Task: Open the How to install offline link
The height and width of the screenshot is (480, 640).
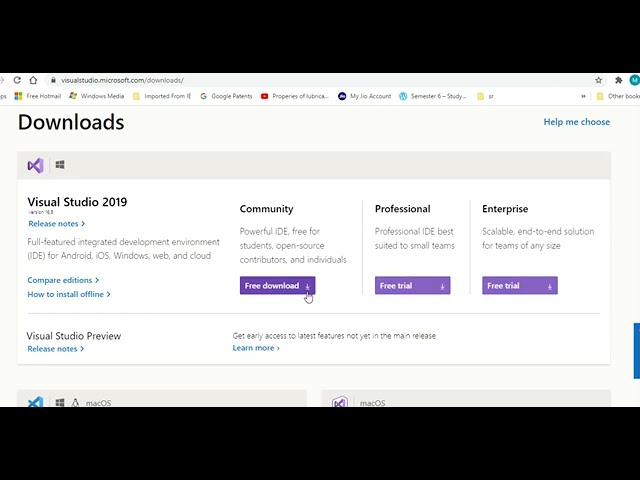Action: point(69,294)
